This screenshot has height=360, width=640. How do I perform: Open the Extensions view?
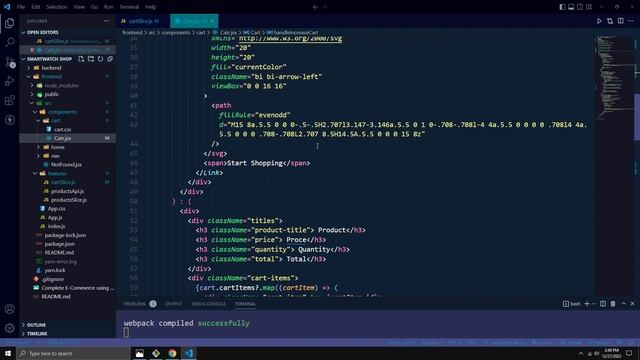tap(10, 100)
